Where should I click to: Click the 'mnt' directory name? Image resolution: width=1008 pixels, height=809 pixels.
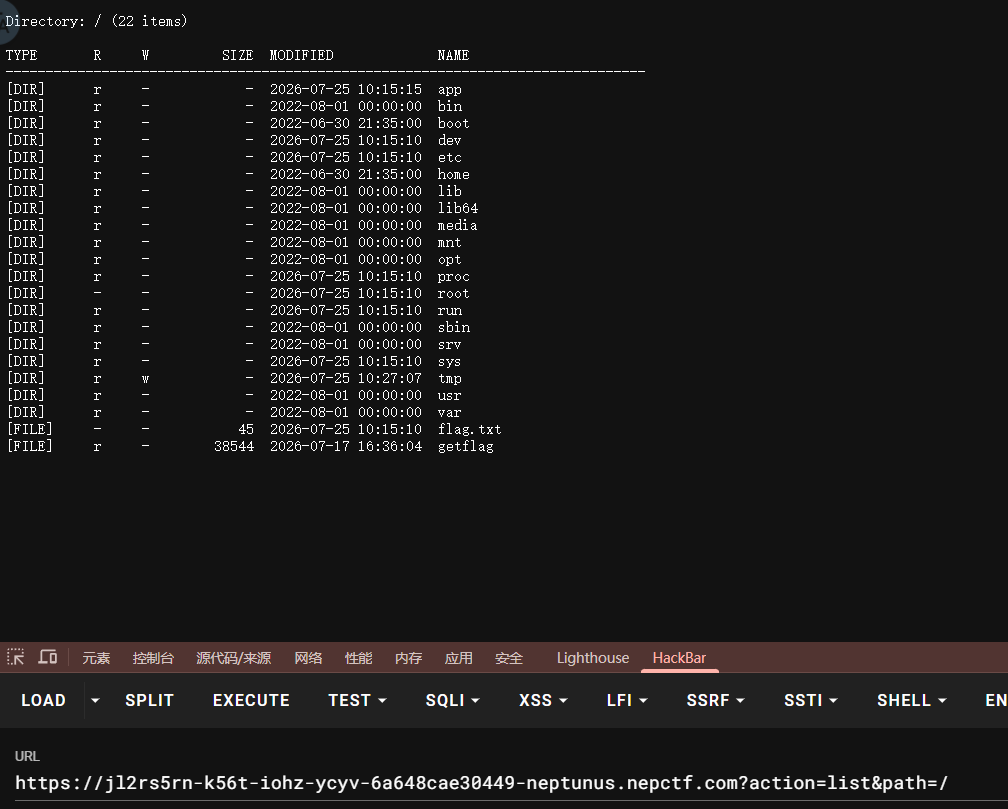coord(449,242)
